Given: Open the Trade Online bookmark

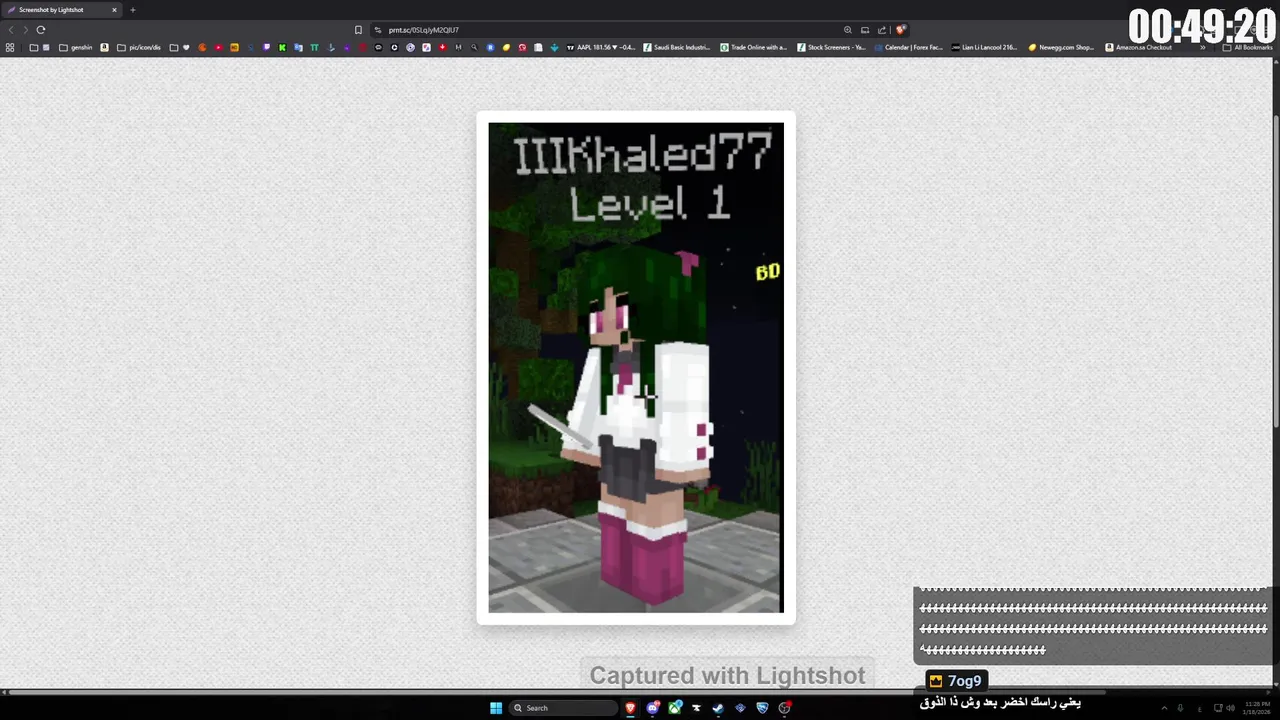Looking at the screenshot, I should coord(754,47).
